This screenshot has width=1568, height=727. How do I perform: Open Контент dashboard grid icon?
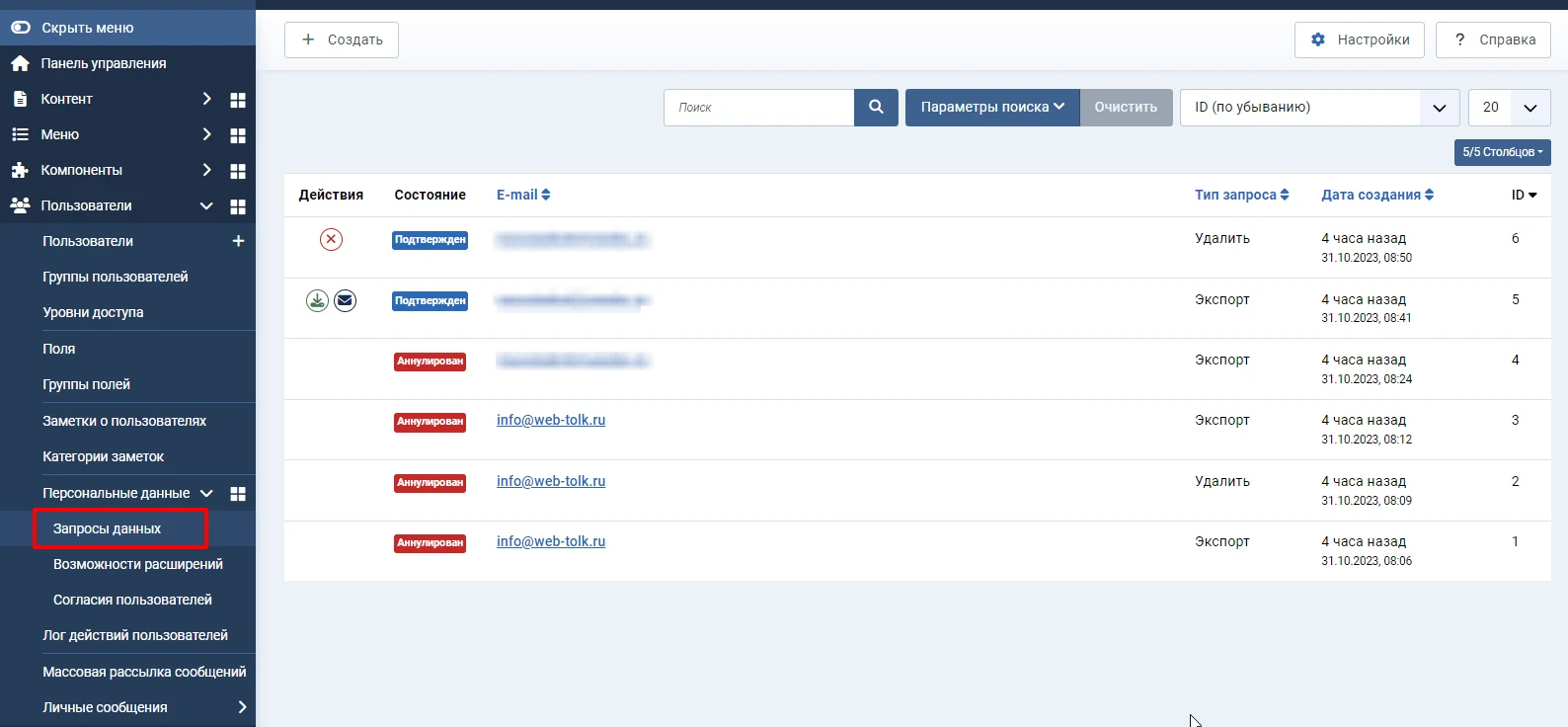click(238, 100)
